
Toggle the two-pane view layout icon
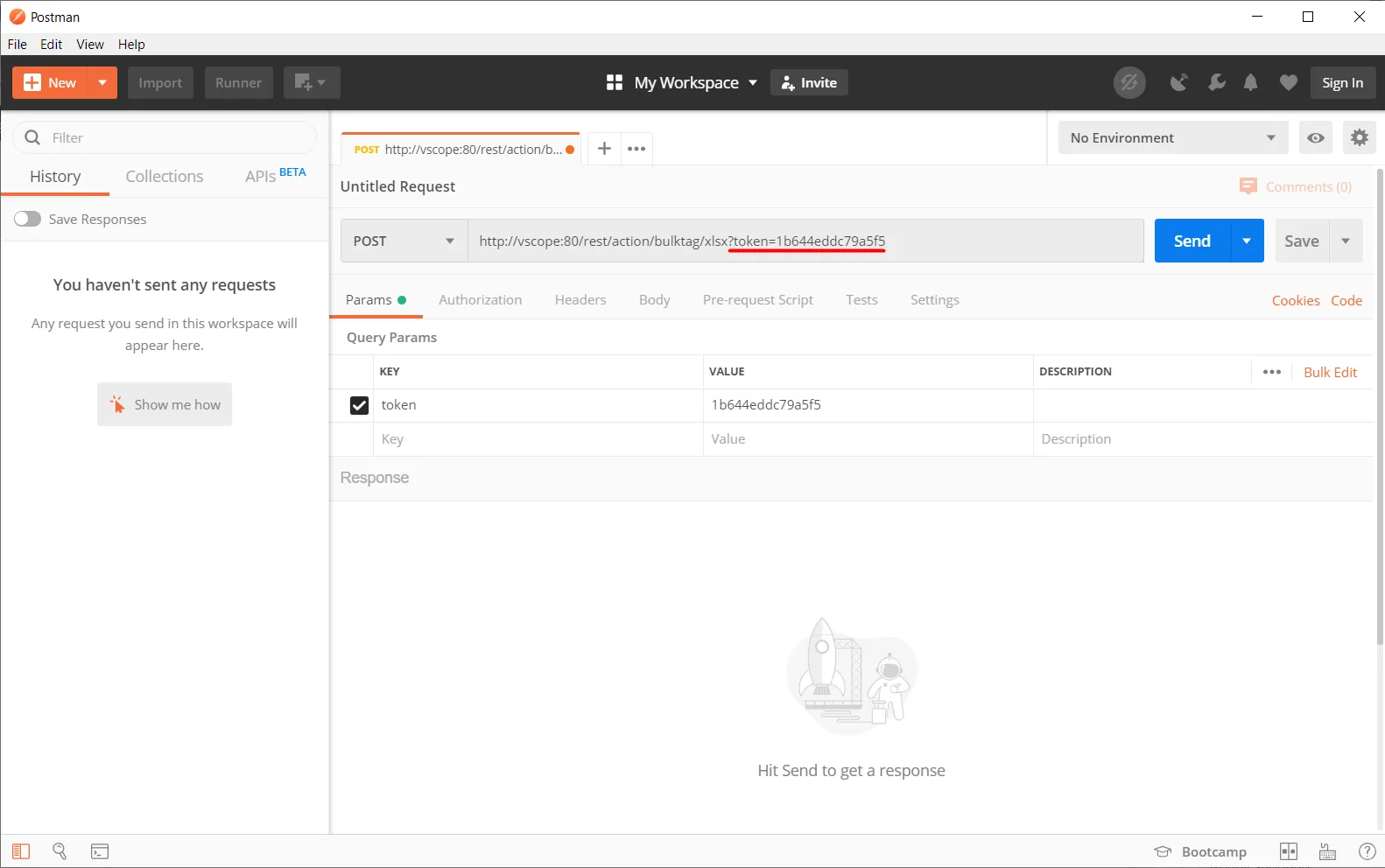pyautogui.click(x=1289, y=851)
